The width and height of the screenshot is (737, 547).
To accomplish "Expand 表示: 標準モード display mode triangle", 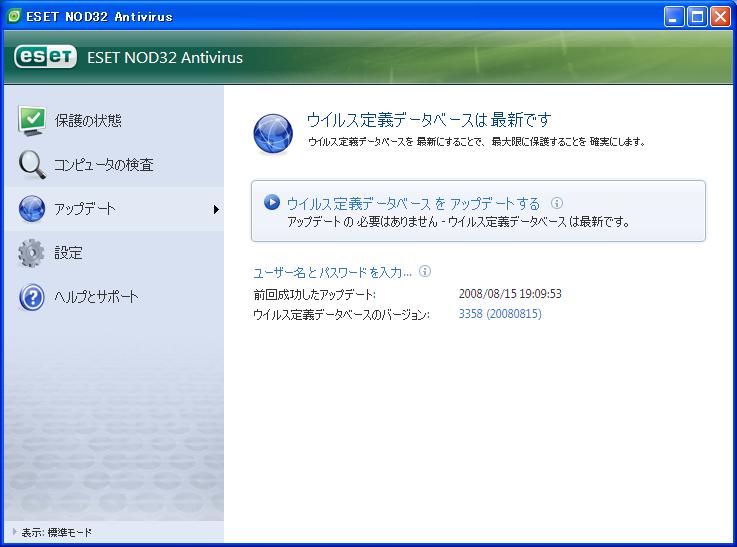I will 15,532.
